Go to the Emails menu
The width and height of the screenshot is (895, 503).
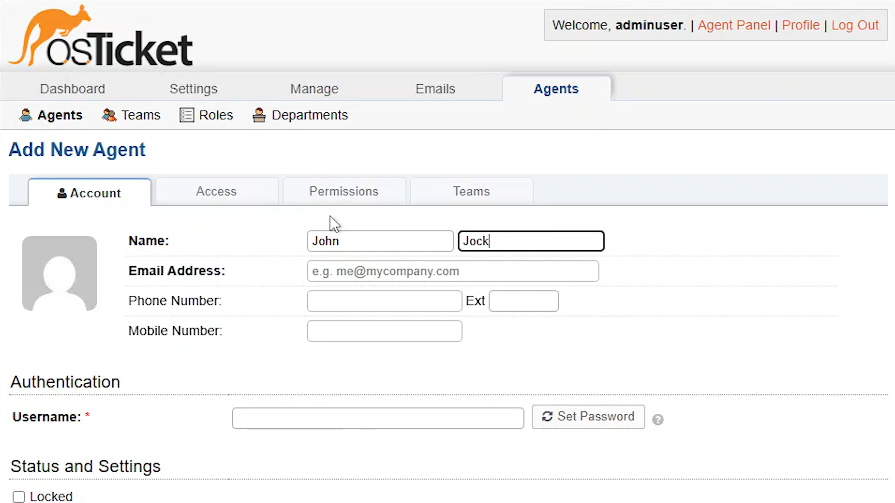(436, 89)
